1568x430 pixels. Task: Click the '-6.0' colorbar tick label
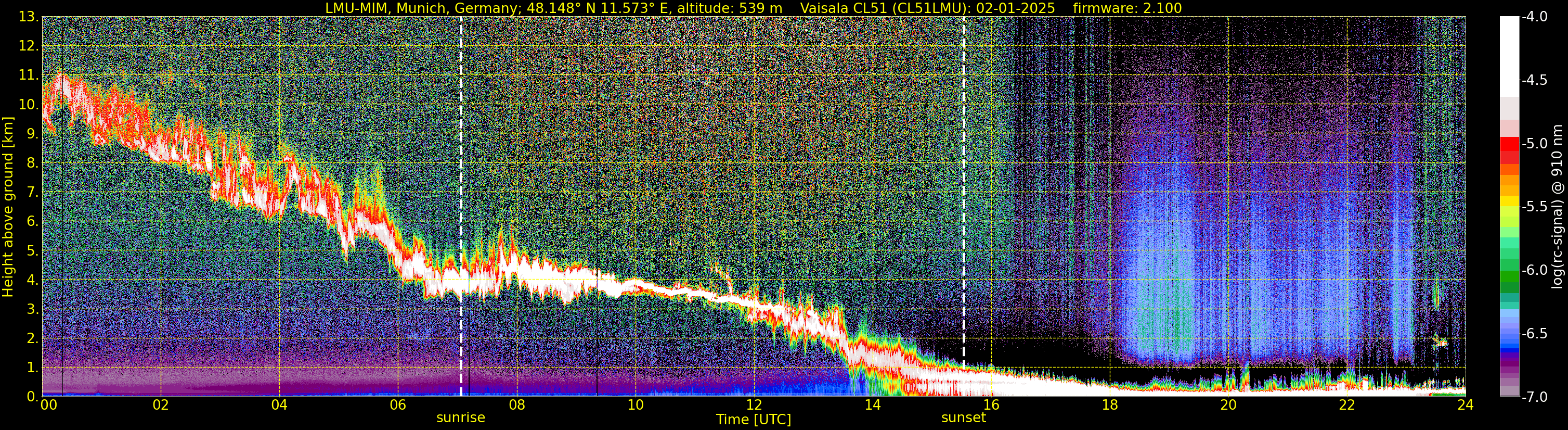1534,270
